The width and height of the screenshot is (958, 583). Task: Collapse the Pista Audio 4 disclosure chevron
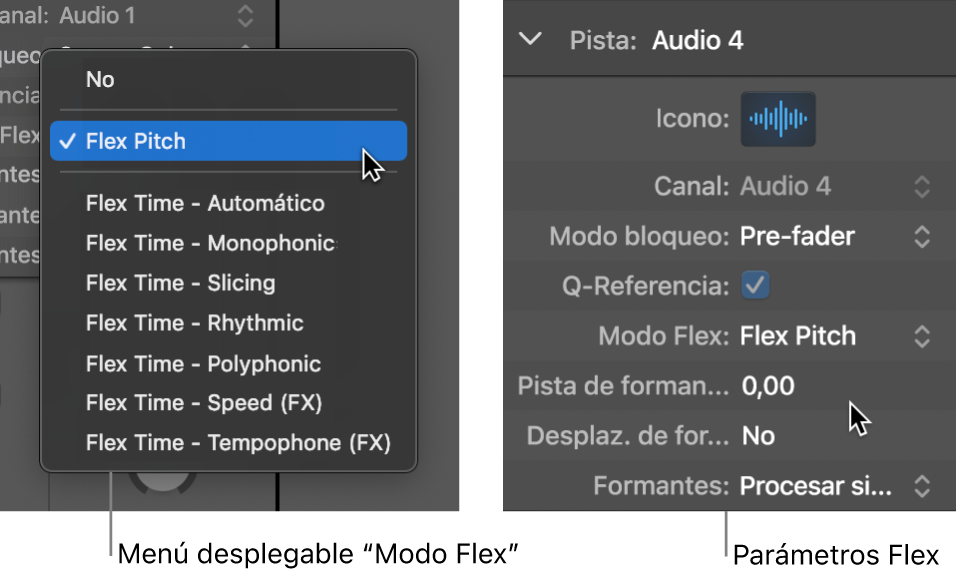tap(532, 40)
